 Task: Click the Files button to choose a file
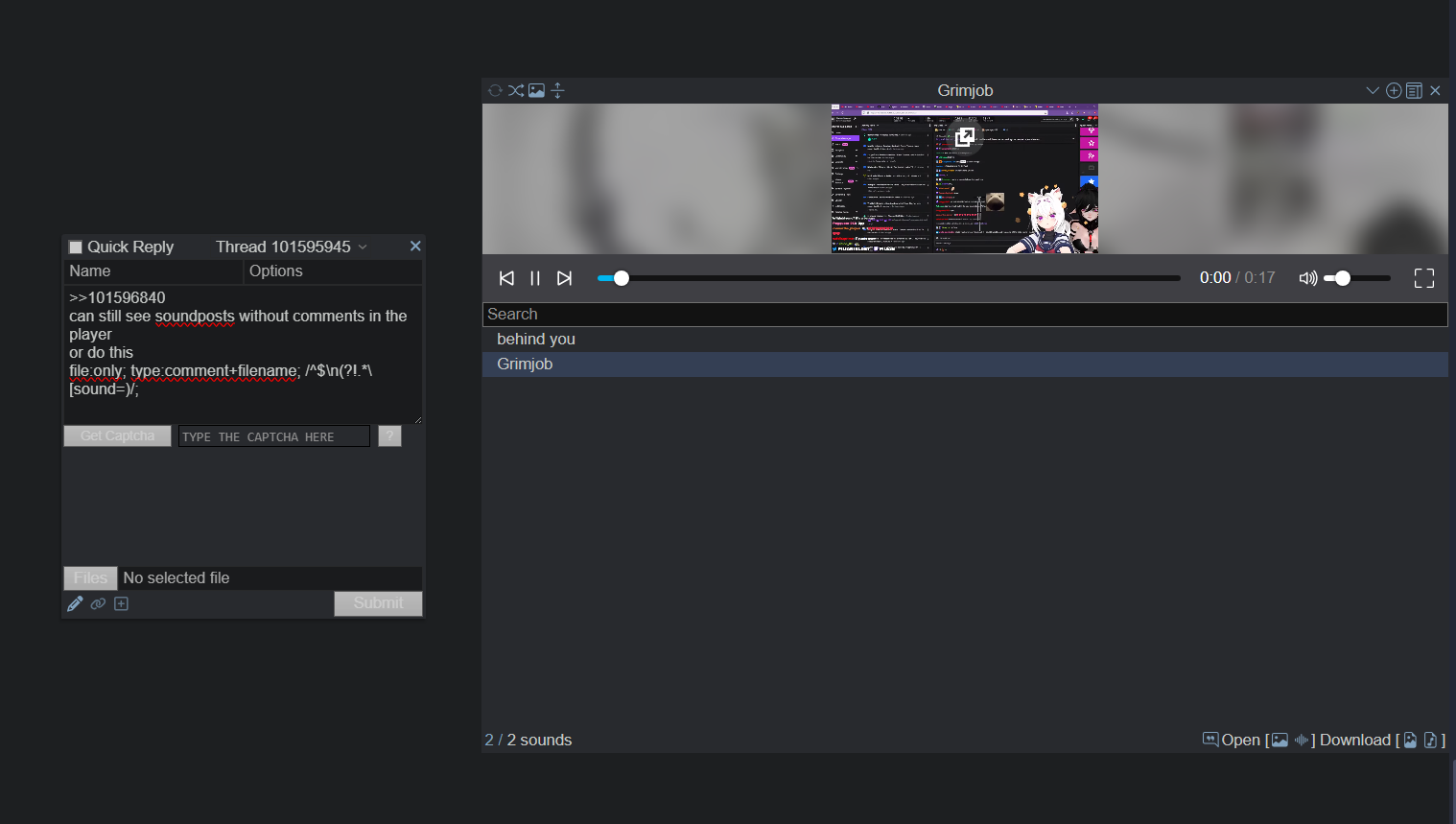[90, 578]
